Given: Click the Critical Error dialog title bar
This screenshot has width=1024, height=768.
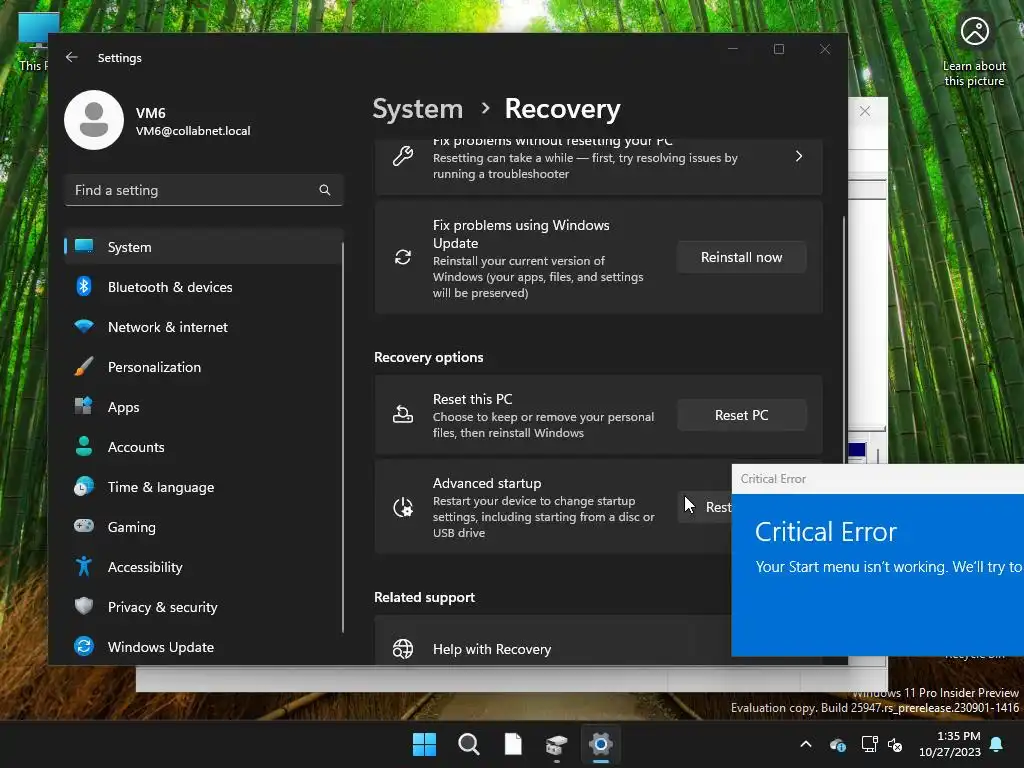Looking at the screenshot, I should 878,479.
